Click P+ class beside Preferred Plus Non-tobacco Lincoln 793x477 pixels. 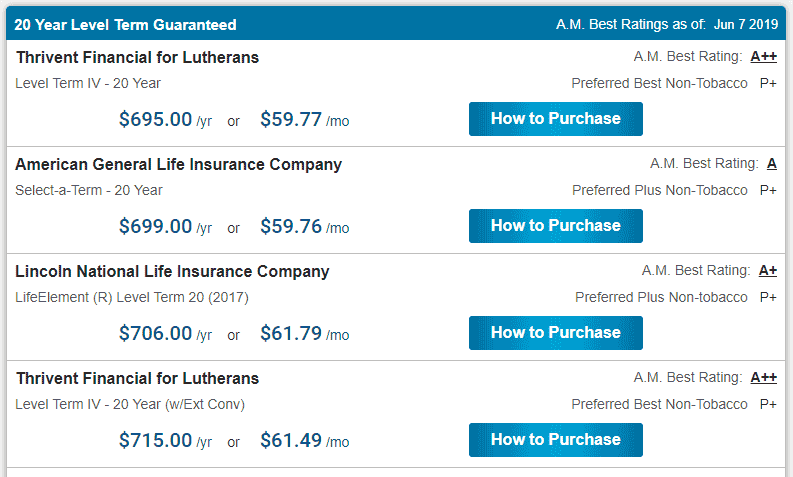pos(768,297)
